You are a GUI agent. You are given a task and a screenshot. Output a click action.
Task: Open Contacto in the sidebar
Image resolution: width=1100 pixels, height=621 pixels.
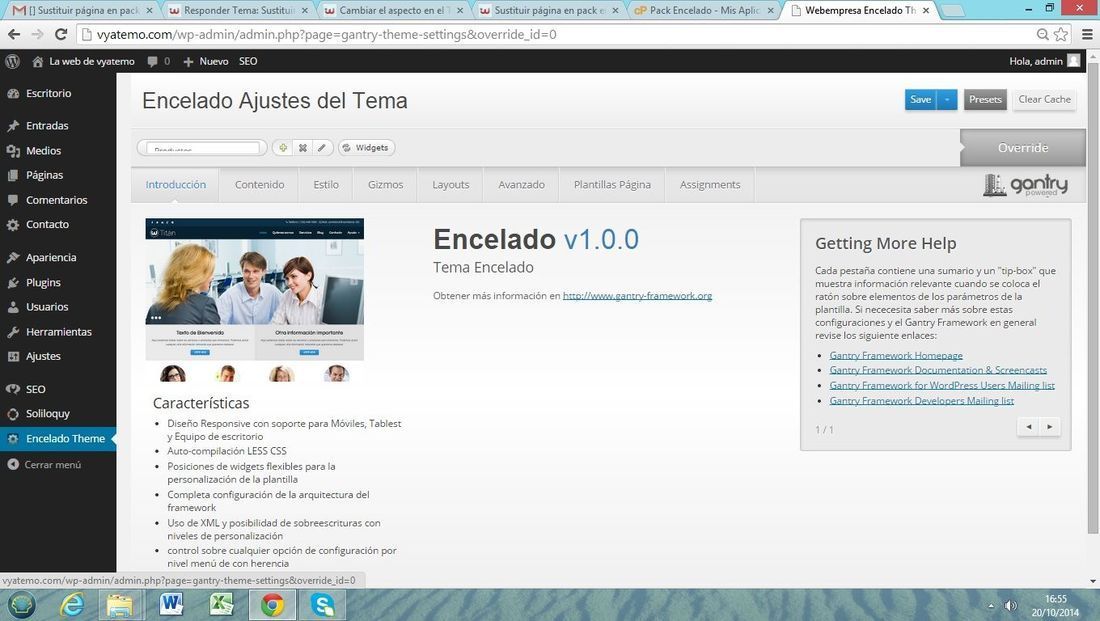[47, 225]
